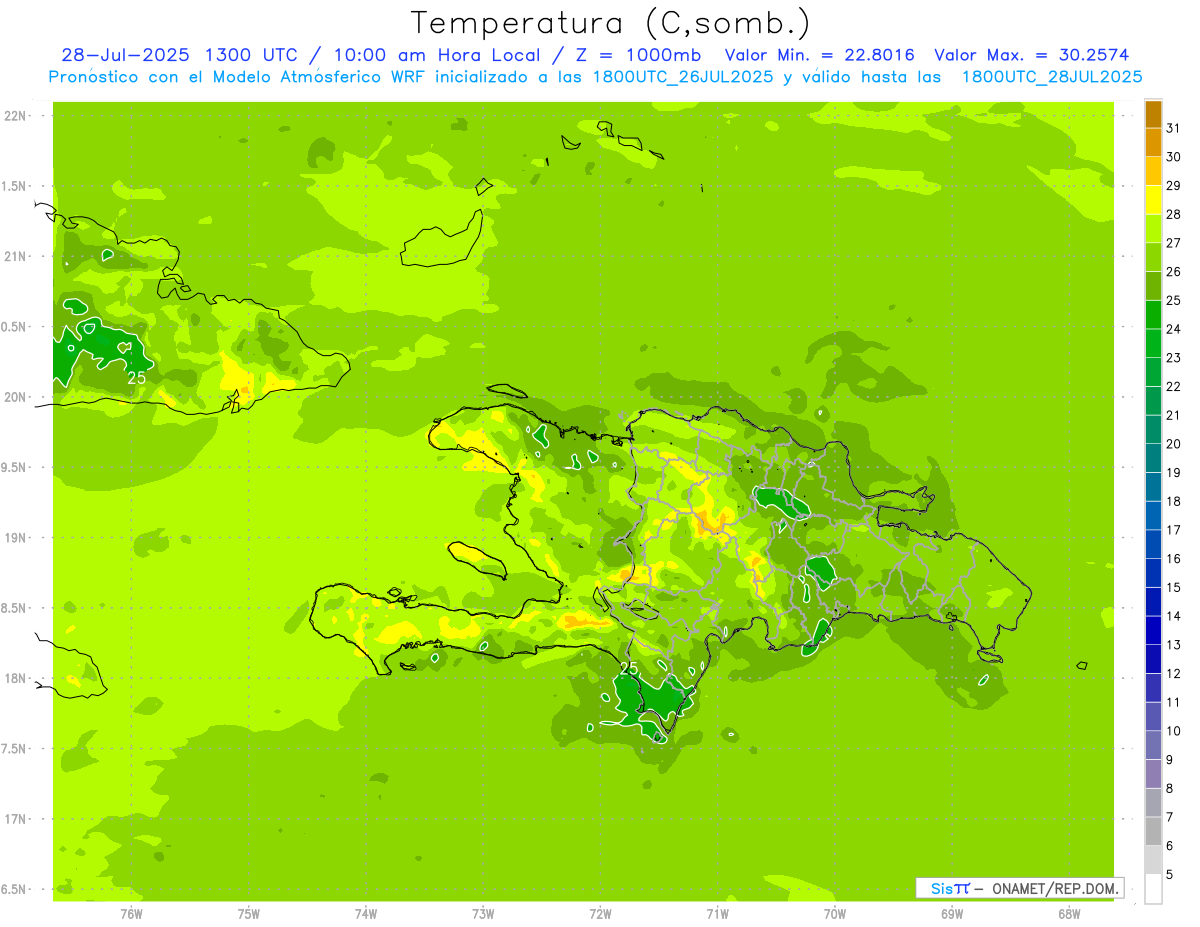Click the "70W" longitude axis label
The height and width of the screenshot is (927, 1200).
point(835,913)
